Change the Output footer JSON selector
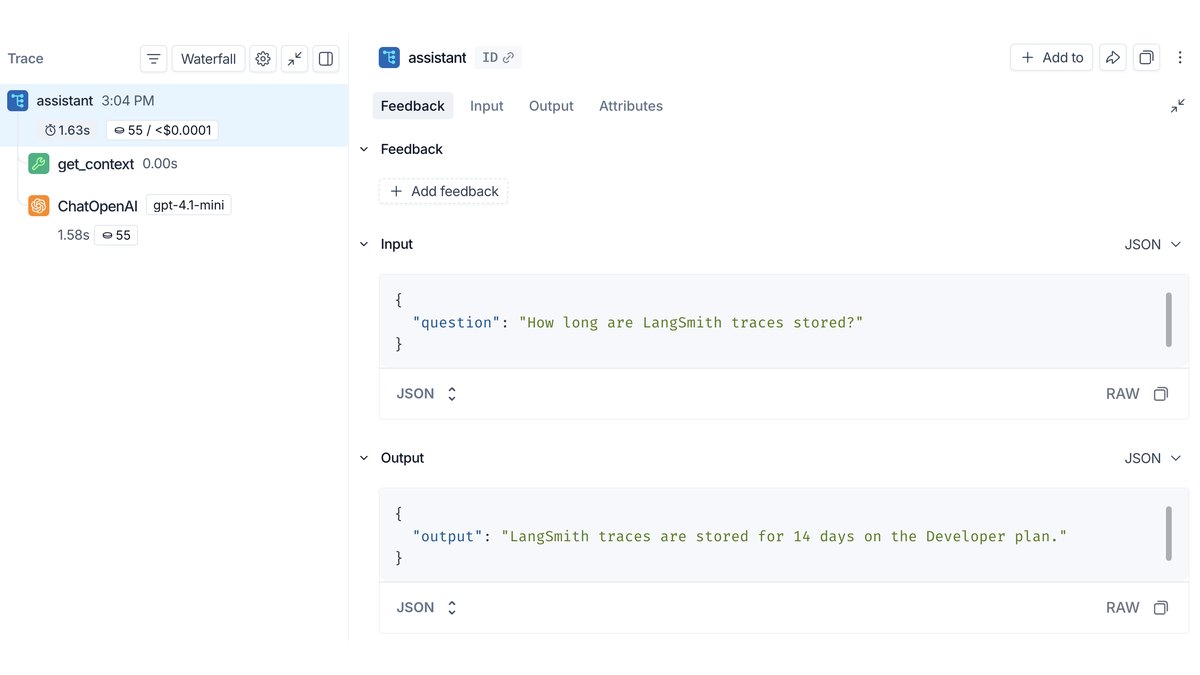 pos(427,608)
